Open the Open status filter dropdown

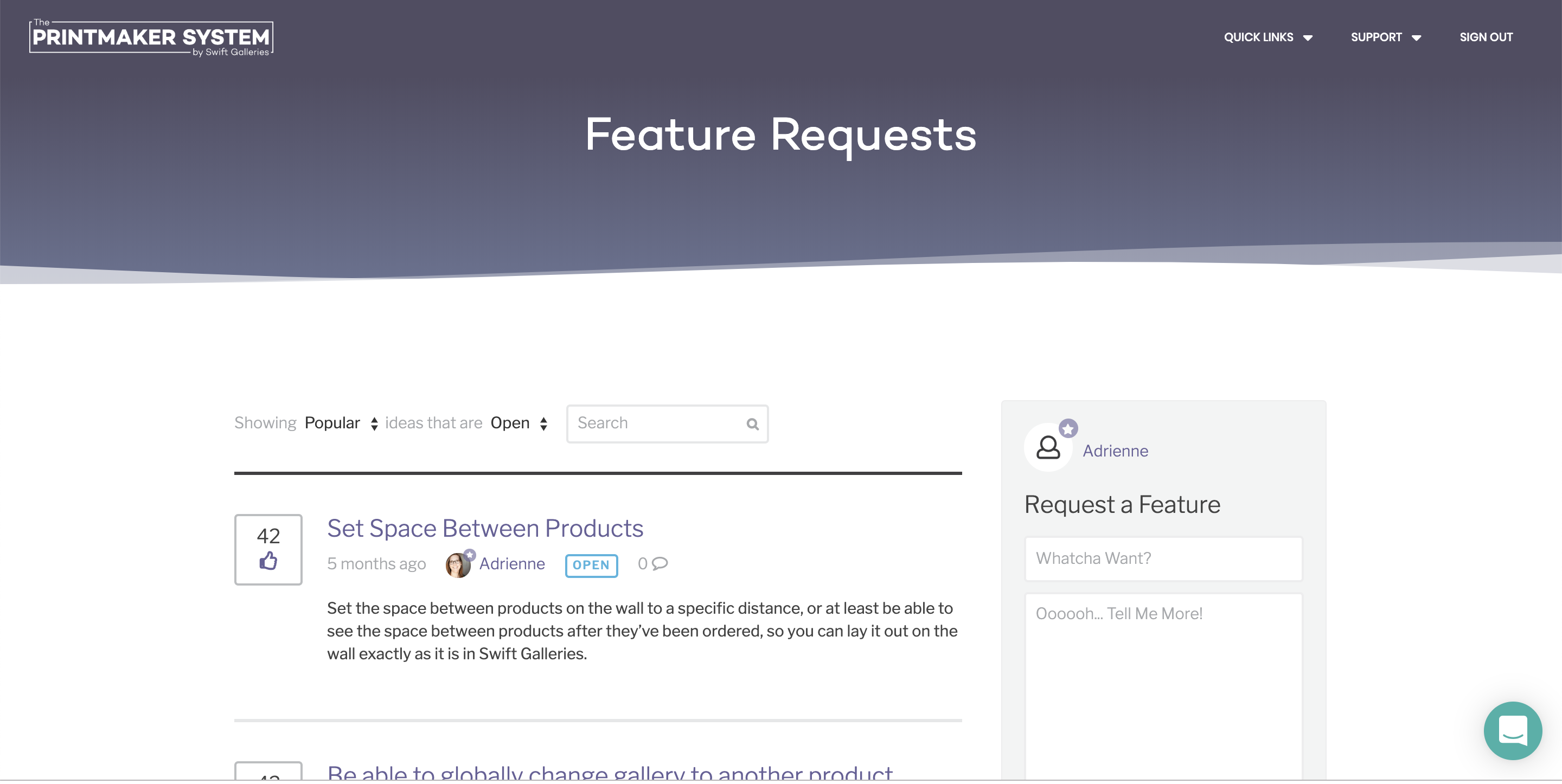tap(519, 422)
